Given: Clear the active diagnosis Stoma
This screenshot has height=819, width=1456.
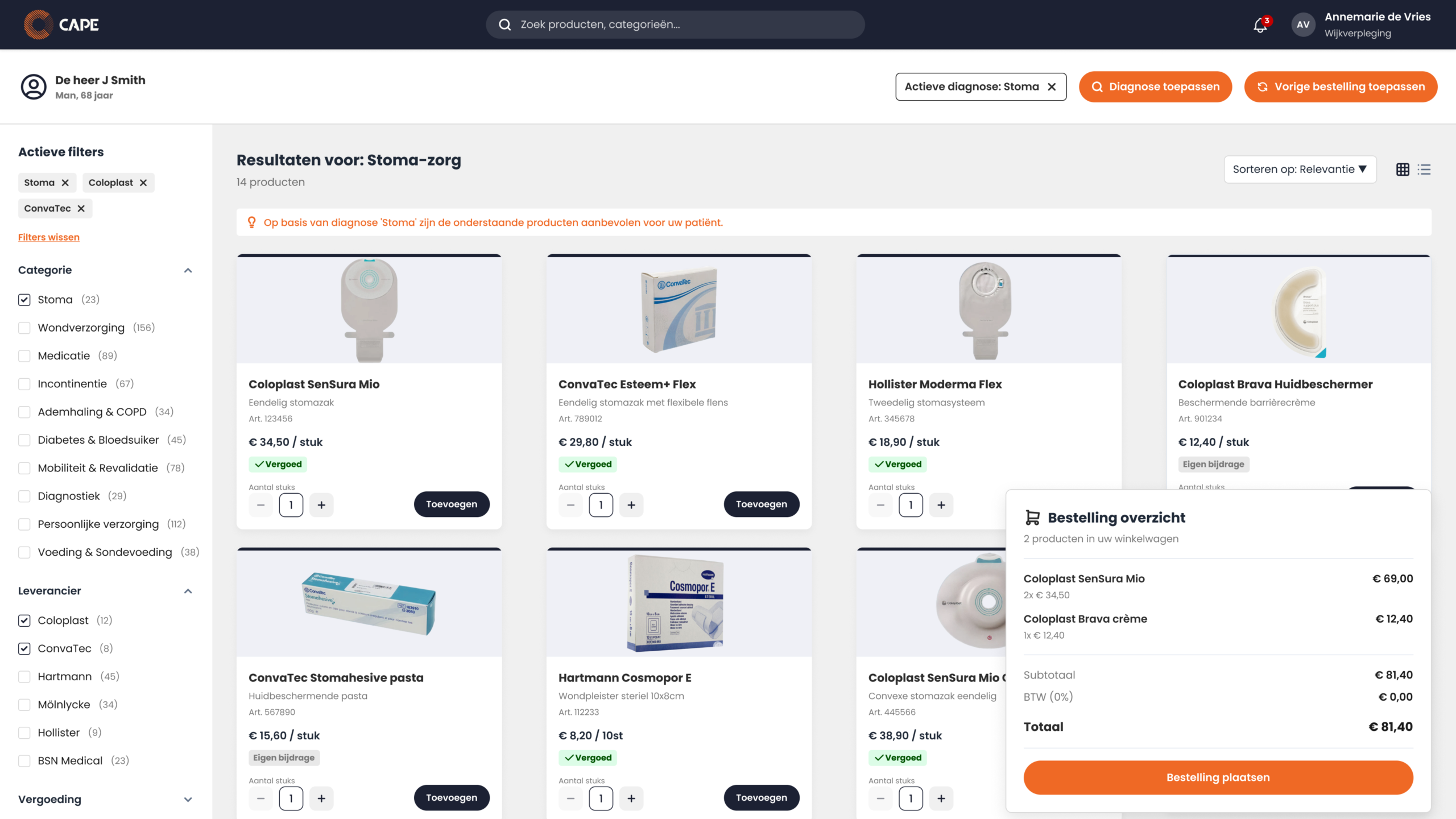Looking at the screenshot, I should coord(1052,87).
